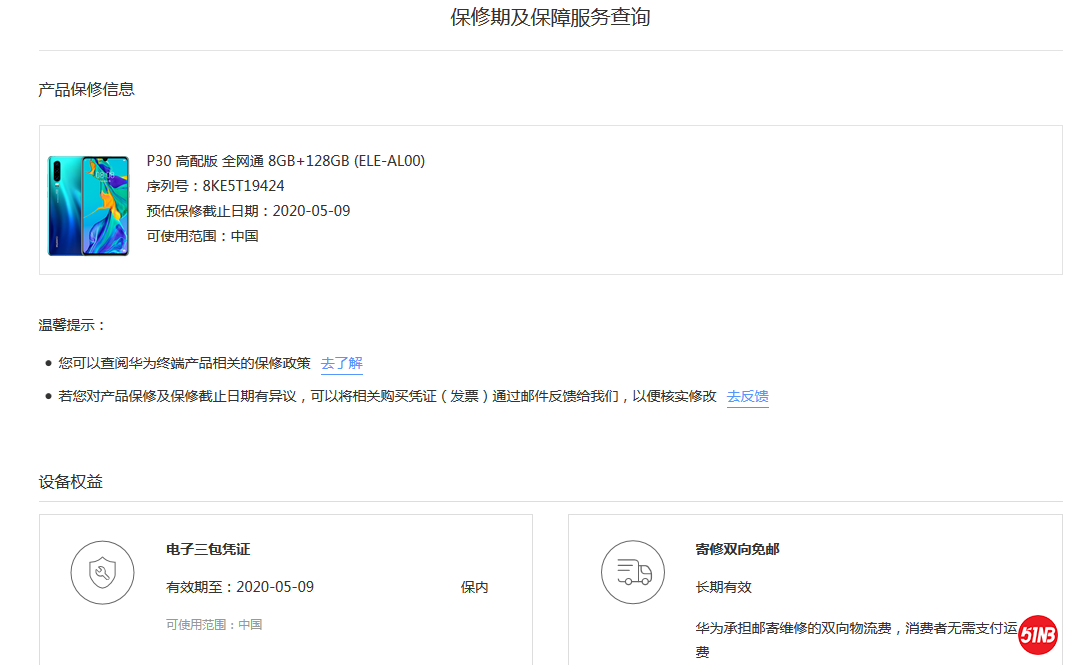The image size is (1068, 665).
Task: Click the shield wrench icon for 电子三包凭证
Action: pos(102,573)
